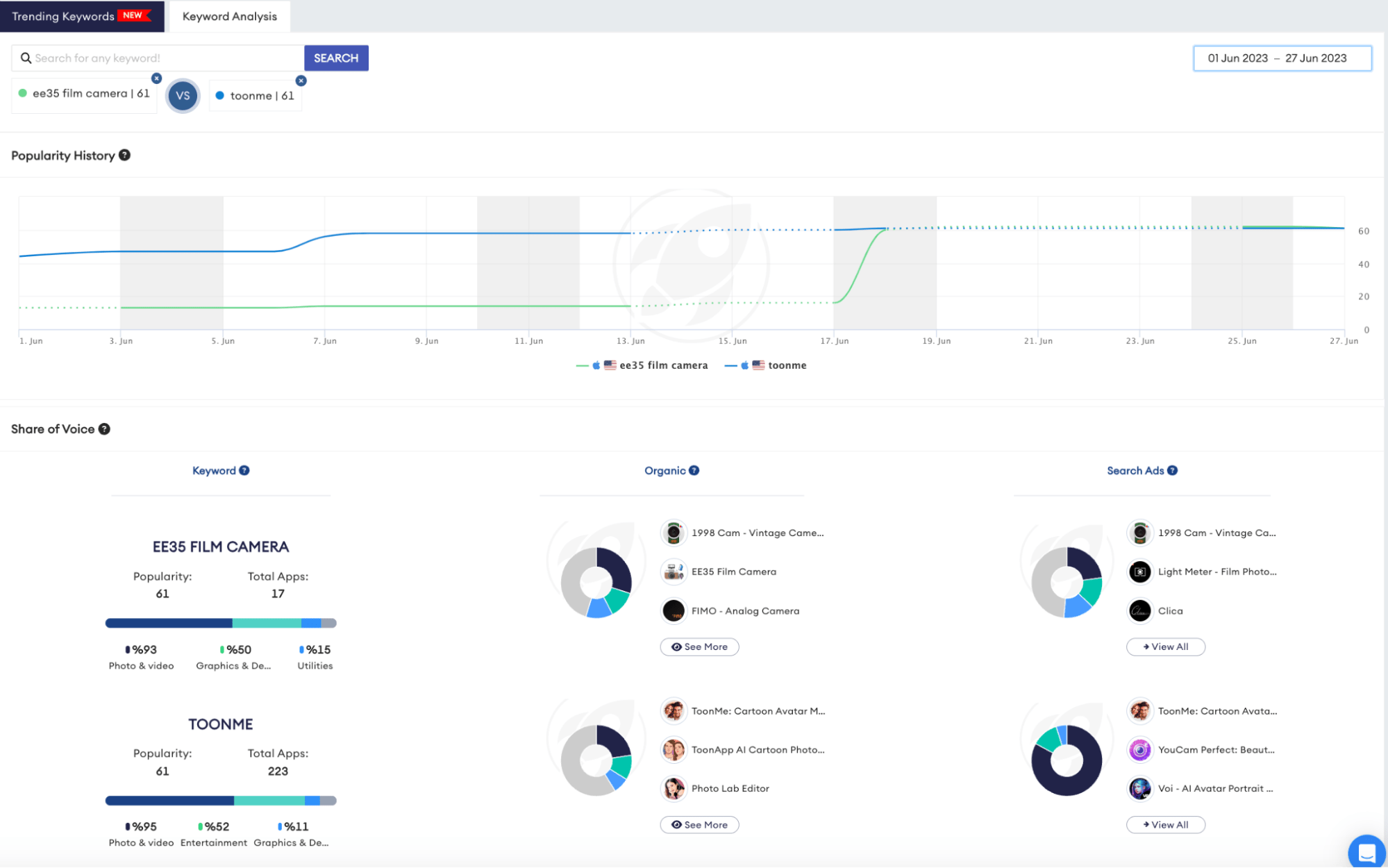This screenshot has height=868, width=1388.
Task: Click the toonme Search Ads donut chart
Action: point(1067,761)
